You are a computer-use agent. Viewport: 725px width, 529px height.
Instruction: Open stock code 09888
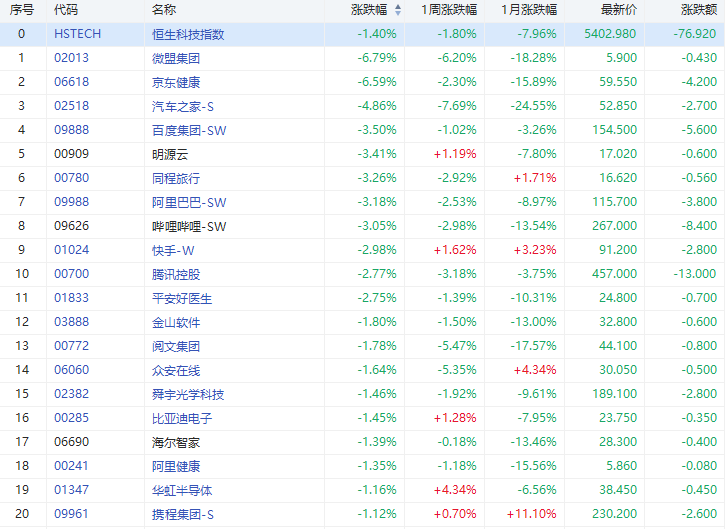coord(71,130)
